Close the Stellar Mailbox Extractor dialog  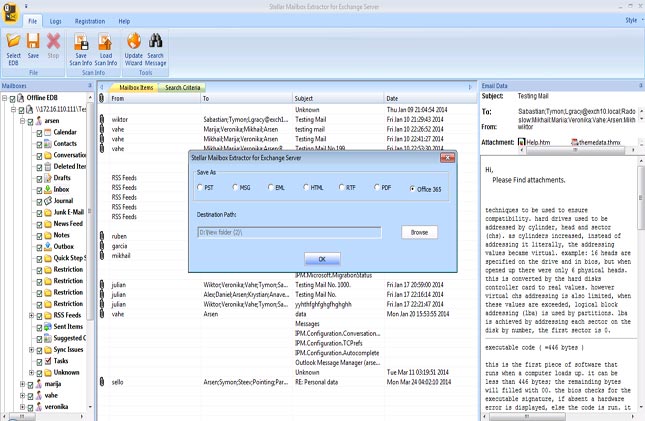click(447, 158)
